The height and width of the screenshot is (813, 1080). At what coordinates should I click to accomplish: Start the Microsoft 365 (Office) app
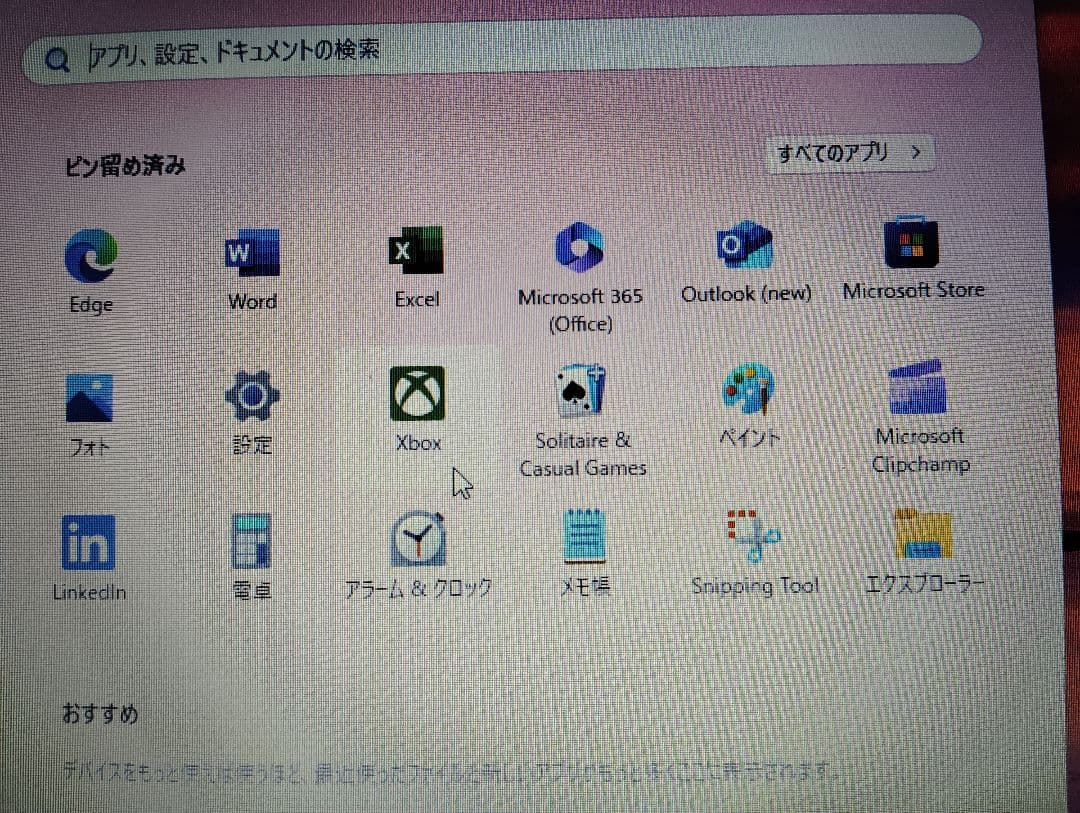point(580,249)
